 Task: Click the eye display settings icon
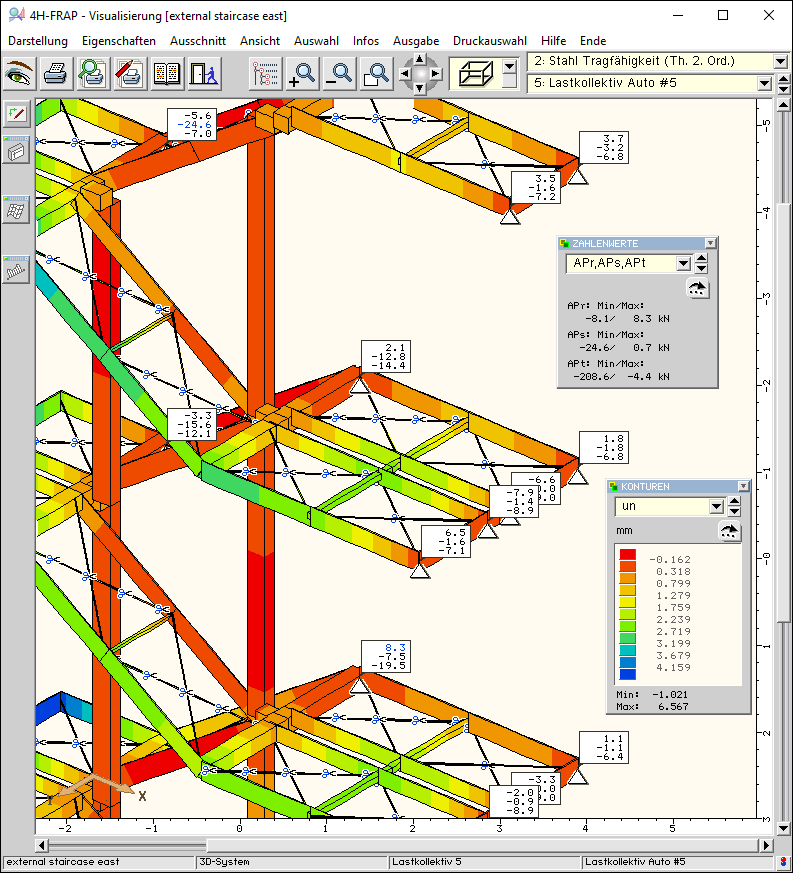point(20,73)
